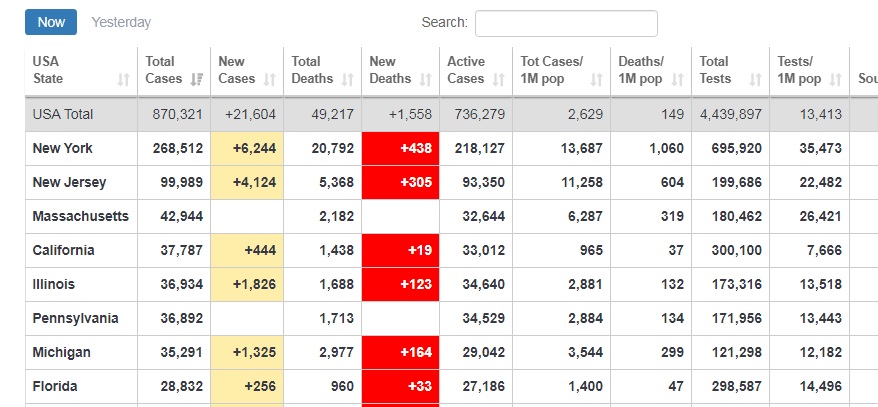This screenshot has height=407, width=878.
Task: Select Massachusetts total tests 180,462
Action: pos(736,216)
